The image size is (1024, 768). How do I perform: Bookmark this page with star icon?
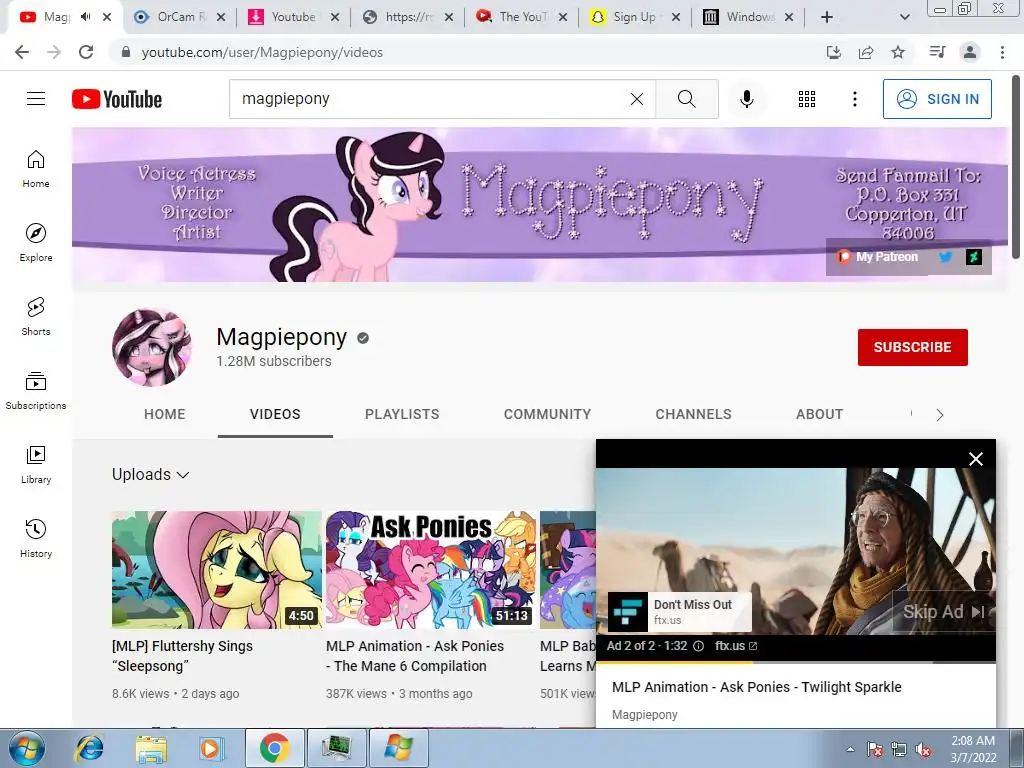coord(898,52)
